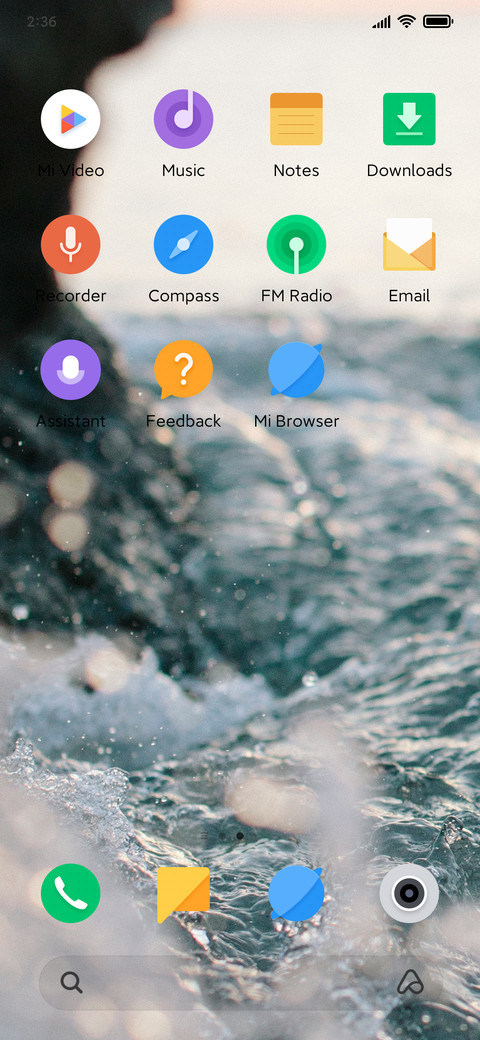The width and height of the screenshot is (480, 1040).
Task: Tap the 'Email' label text
Action: click(x=409, y=296)
